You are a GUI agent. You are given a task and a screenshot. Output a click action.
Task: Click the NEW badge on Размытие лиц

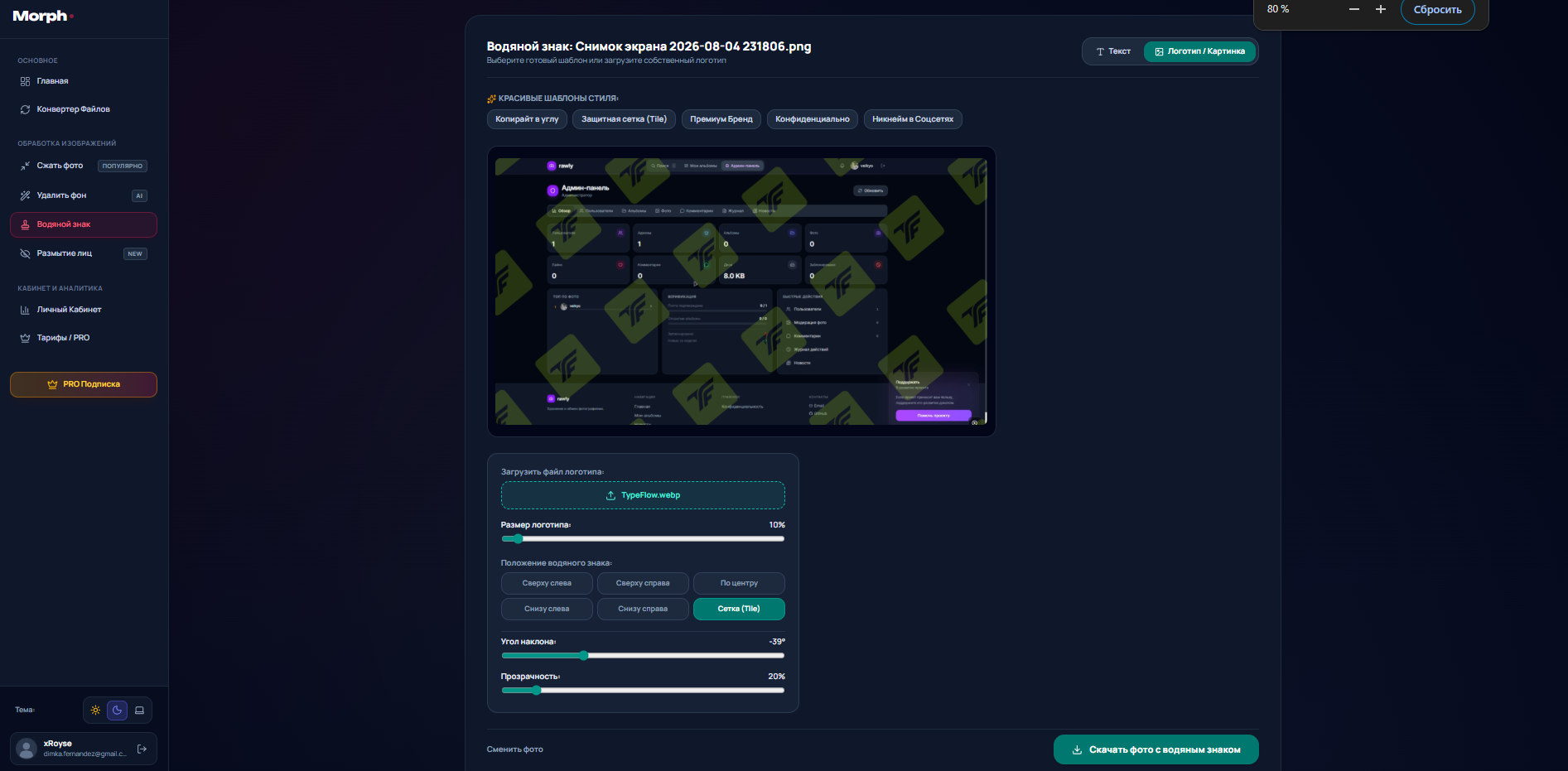tap(135, 253)
